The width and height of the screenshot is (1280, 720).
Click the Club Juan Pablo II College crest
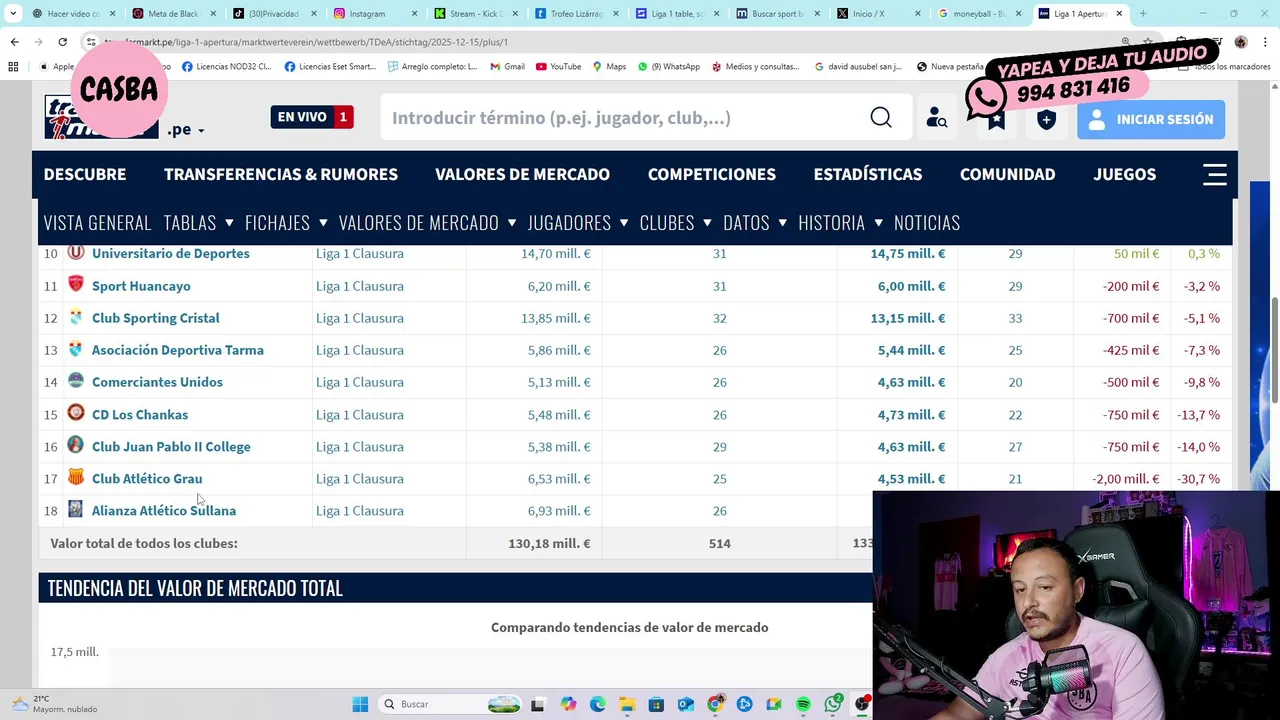pos(76,445)
